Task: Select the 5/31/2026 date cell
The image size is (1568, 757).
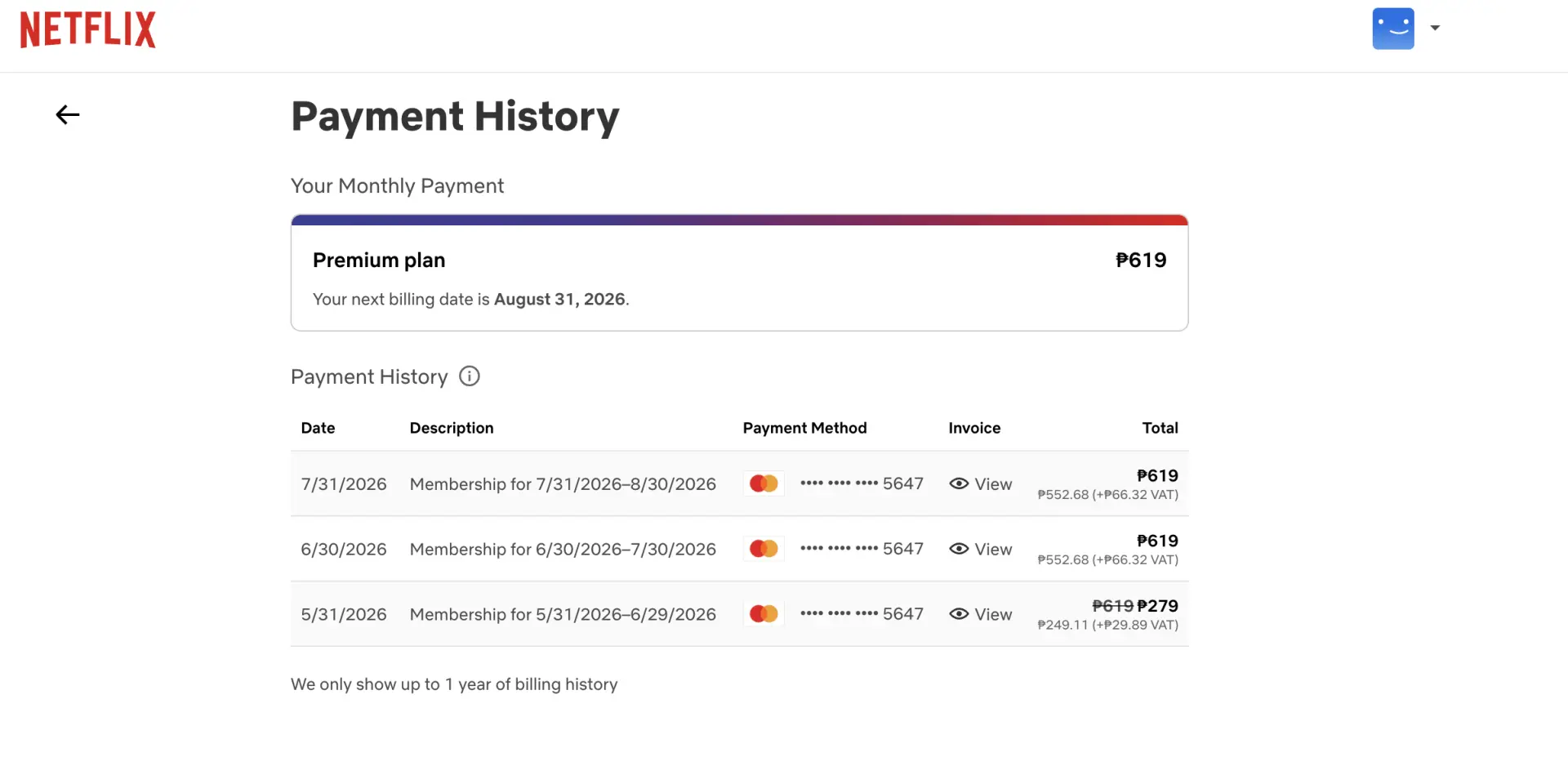Action: [344, 615]
